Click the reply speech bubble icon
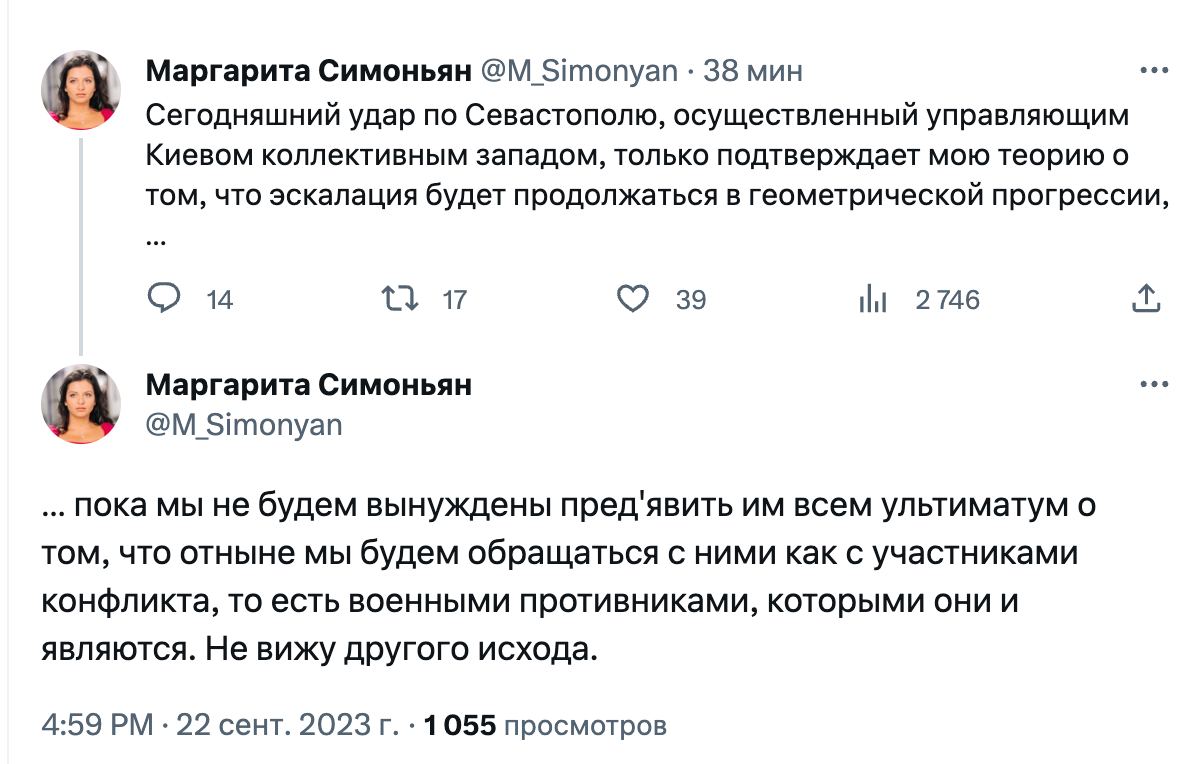 pyautogui.click(x=163, y=299)
